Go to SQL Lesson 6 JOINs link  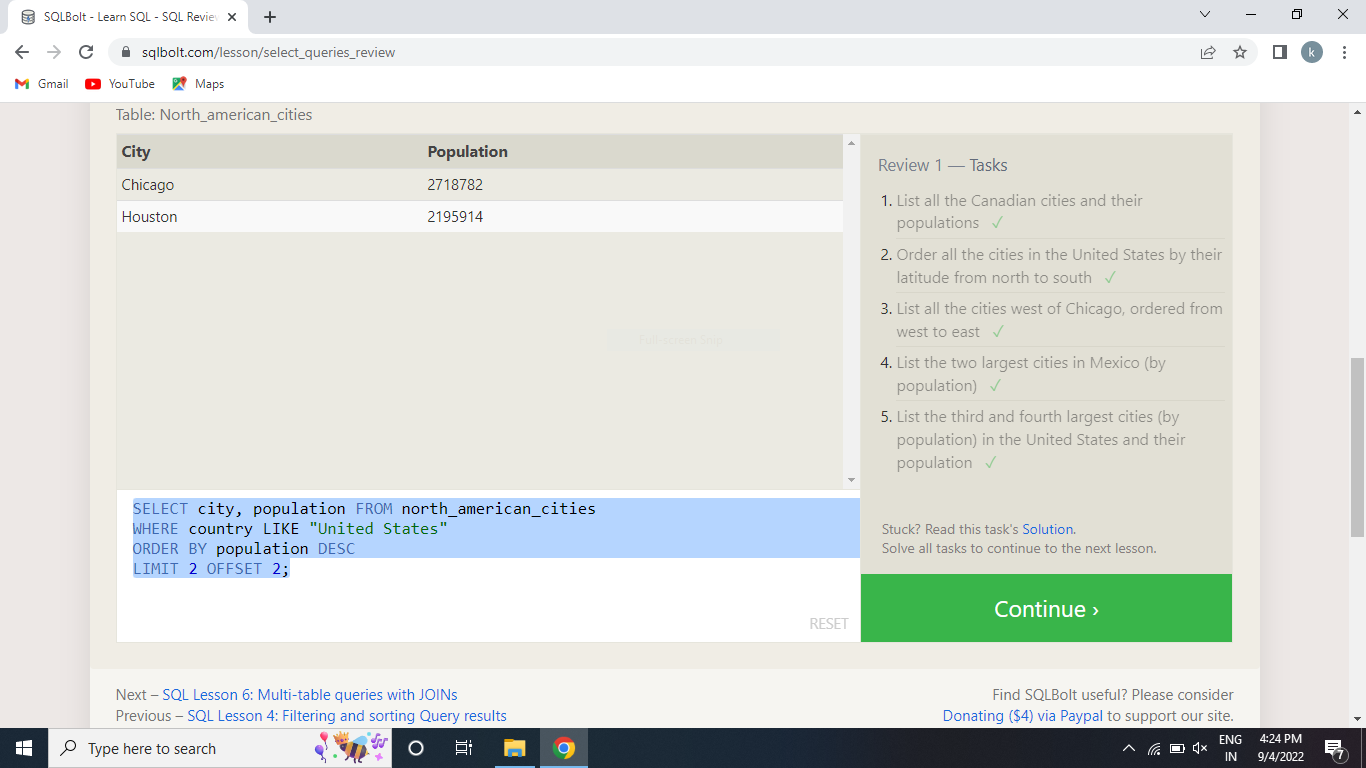(x=310, y=694)
